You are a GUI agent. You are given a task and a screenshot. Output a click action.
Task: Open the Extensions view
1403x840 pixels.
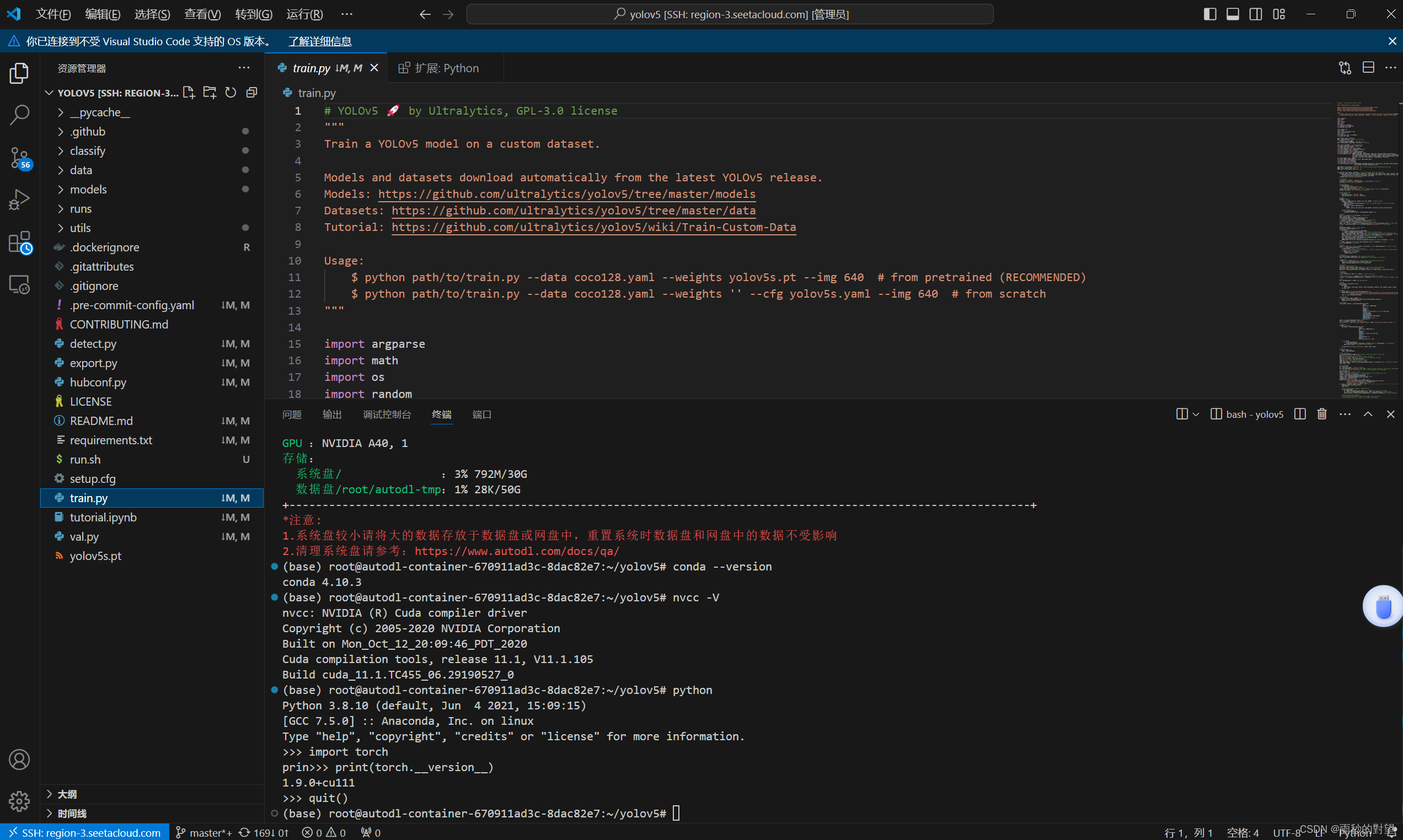pyautogui.click(x=20, y=243)
